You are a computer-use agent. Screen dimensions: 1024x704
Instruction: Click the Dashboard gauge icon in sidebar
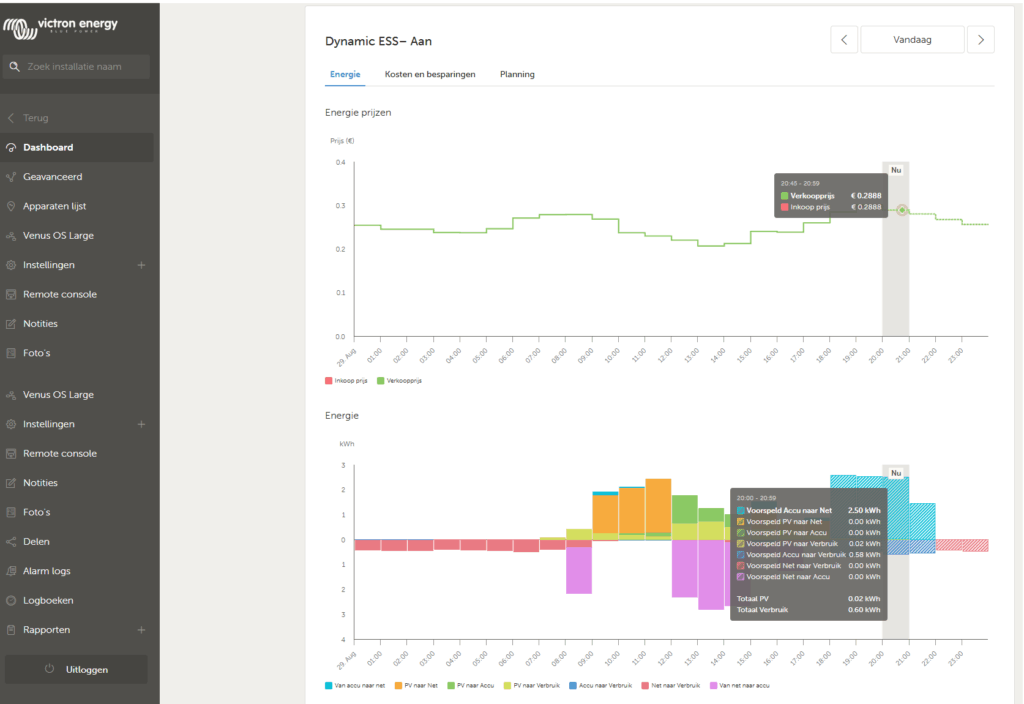[11, 148]
